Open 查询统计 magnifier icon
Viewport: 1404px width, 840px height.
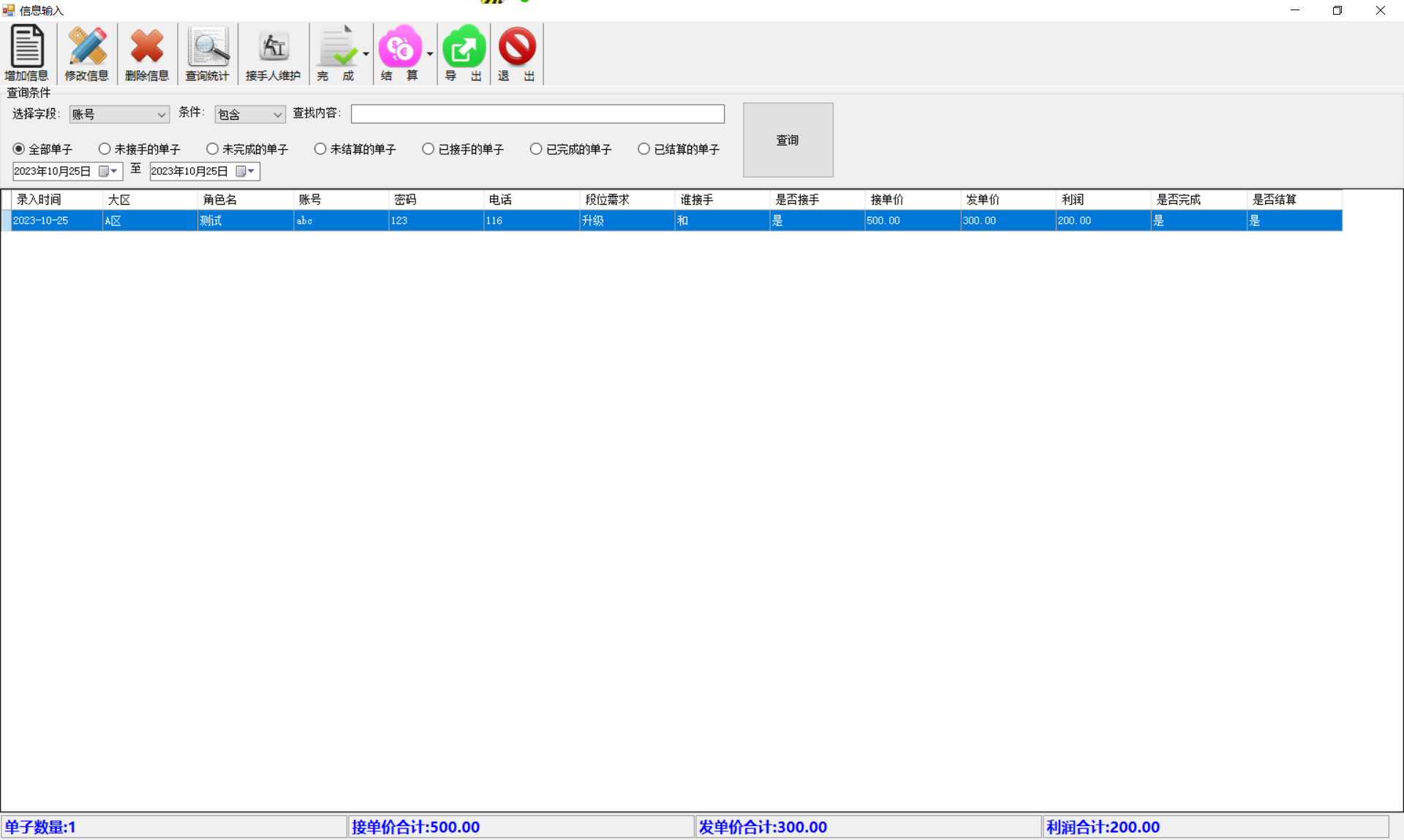[x=208, y=47]
